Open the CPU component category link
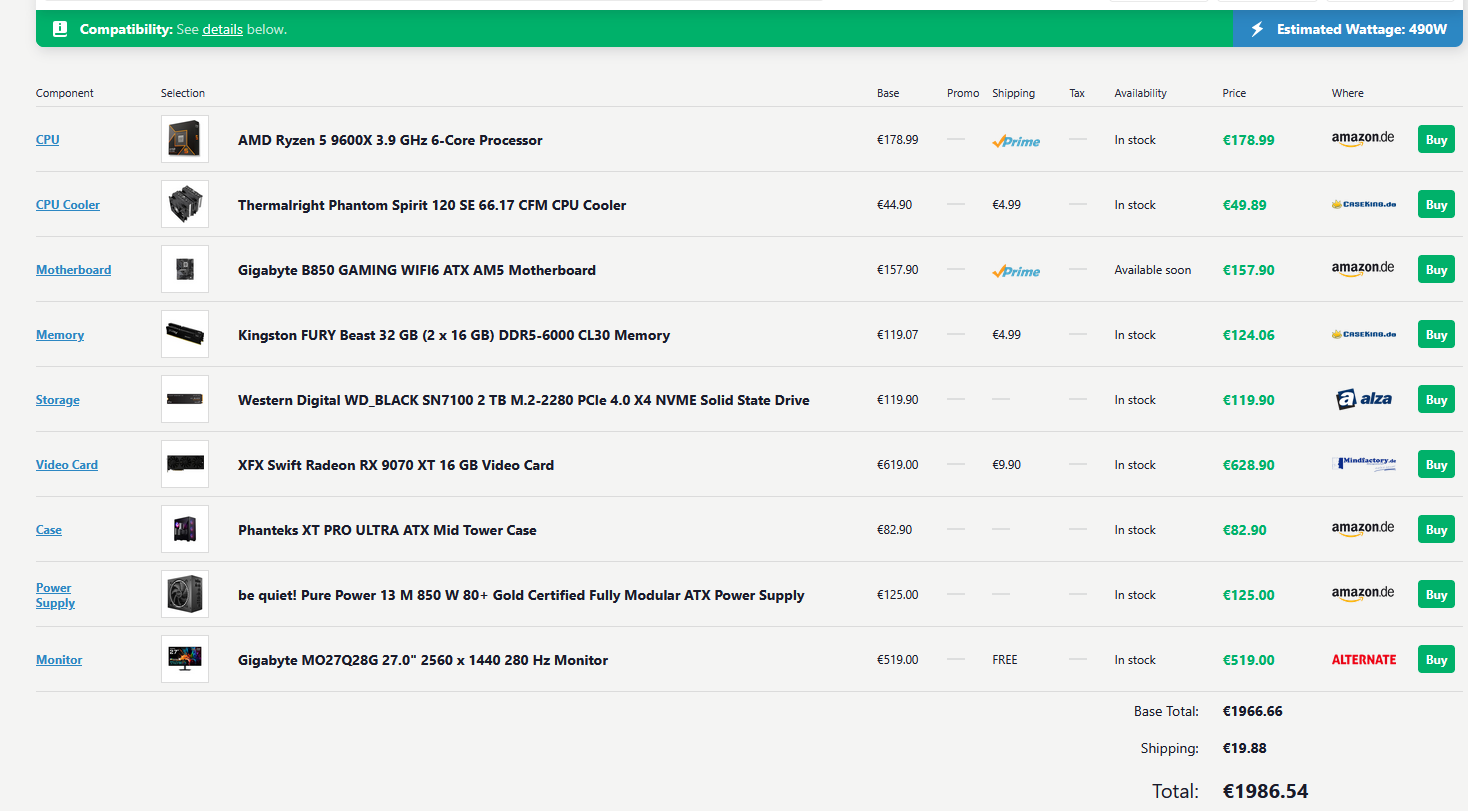This screenshot has width=1468, height=811. [47, 140]
